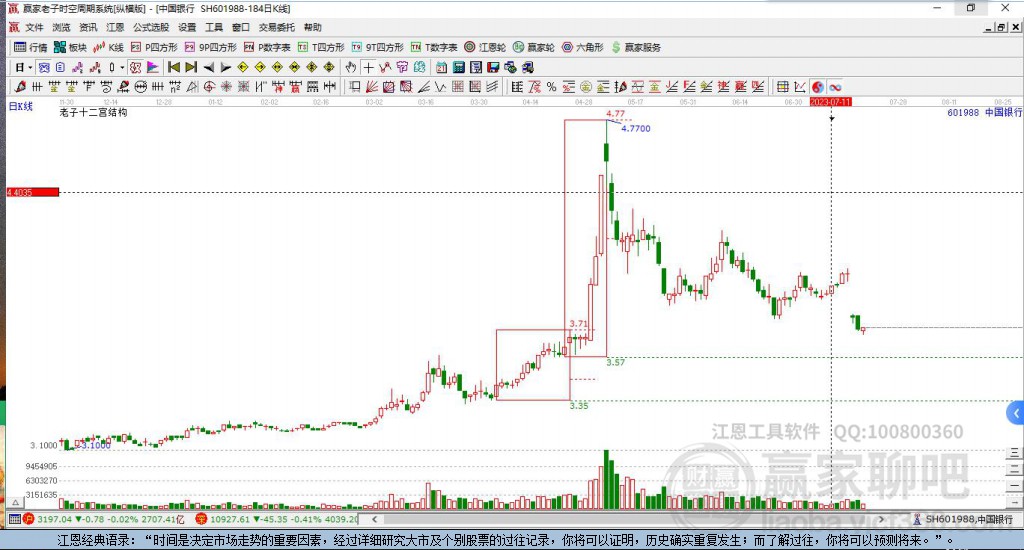
Task: Open the 交易委托 menu
Action: point(277,27)
